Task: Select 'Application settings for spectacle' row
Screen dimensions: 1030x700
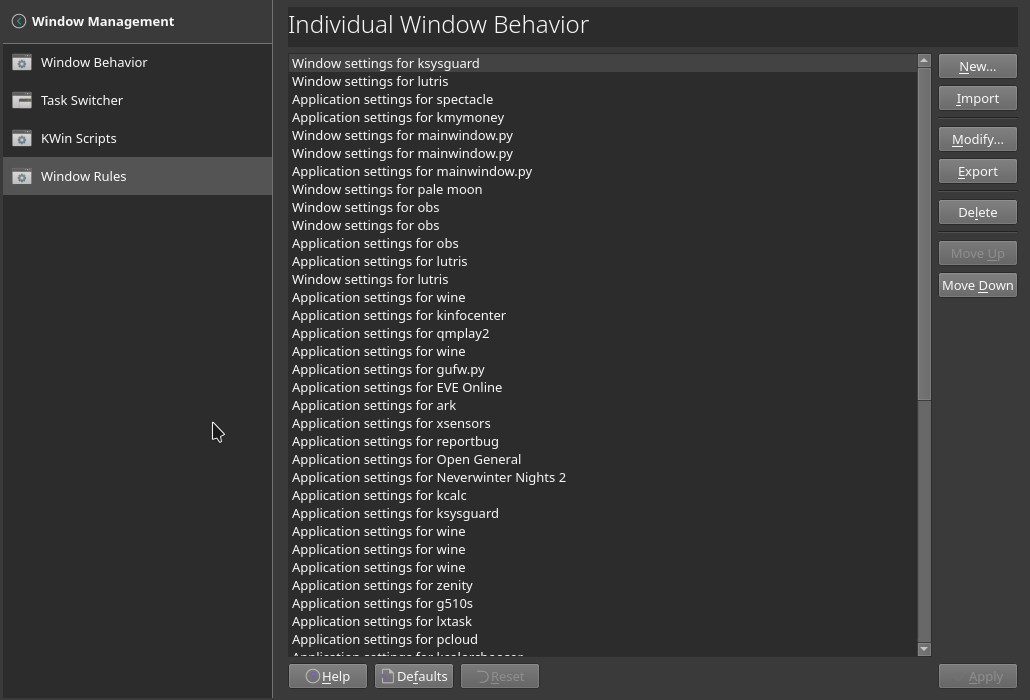Action: pyautogui.click(x=603, y=100)
